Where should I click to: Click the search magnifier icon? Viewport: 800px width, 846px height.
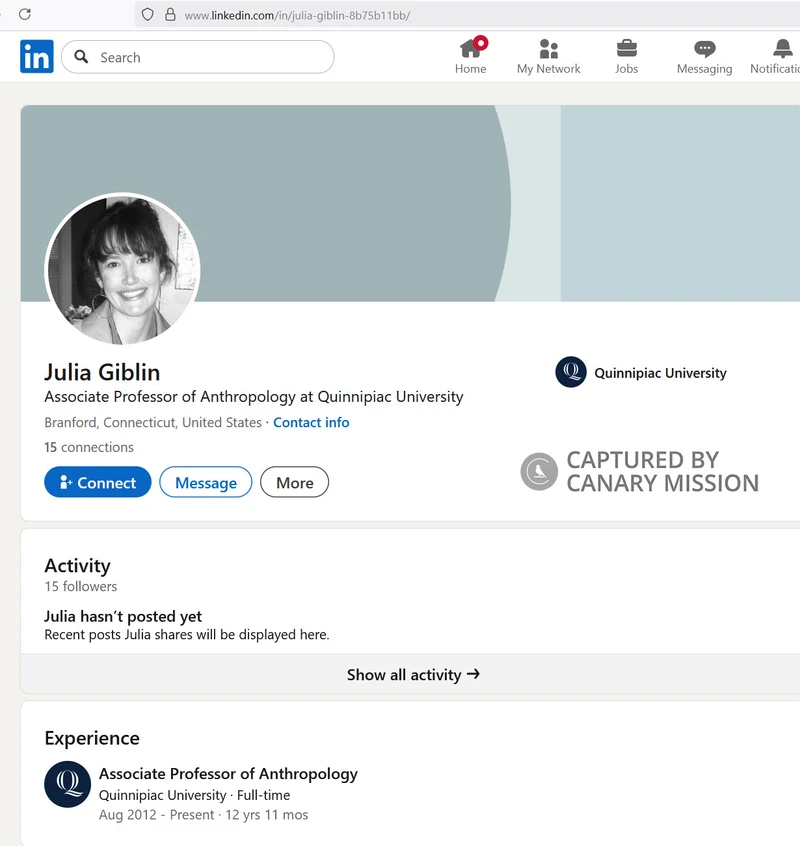tap(81, 57)
